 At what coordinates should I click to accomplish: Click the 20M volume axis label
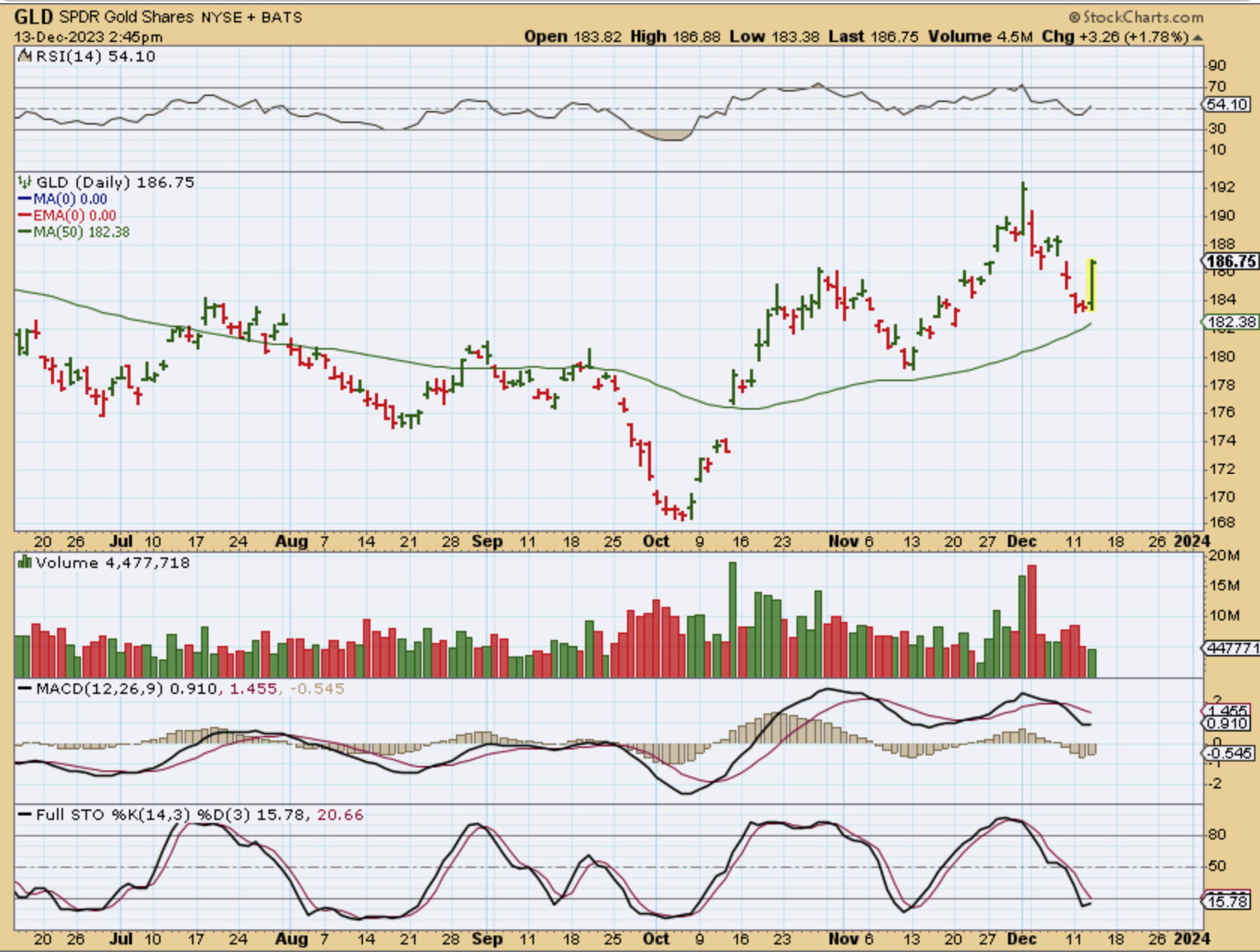point(1223,556)
